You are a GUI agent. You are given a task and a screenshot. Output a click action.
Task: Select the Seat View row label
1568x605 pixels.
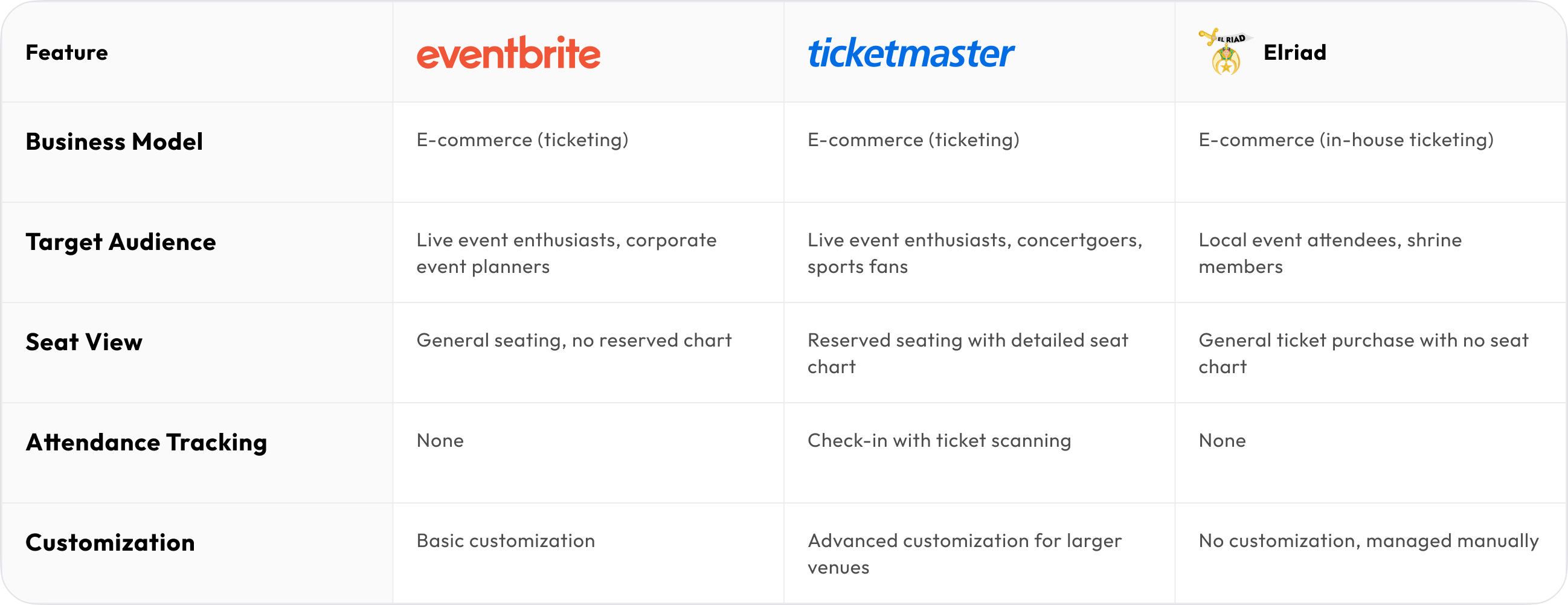[84, 342]
